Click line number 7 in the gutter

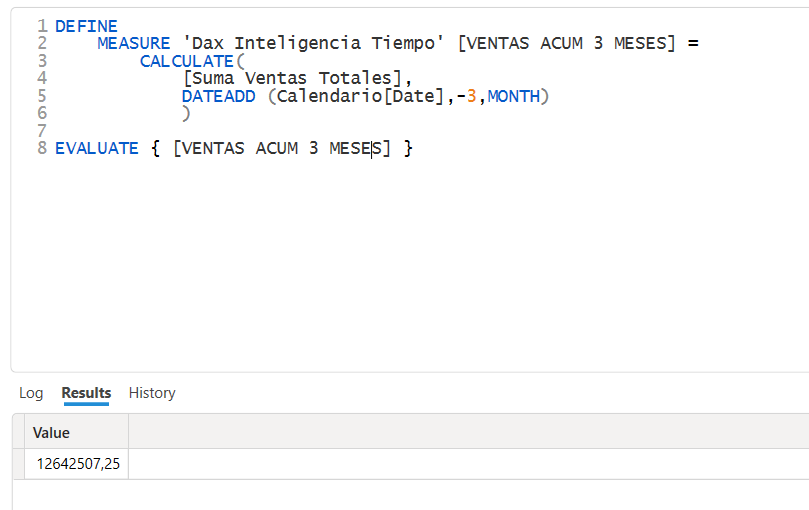click(42, 131)
